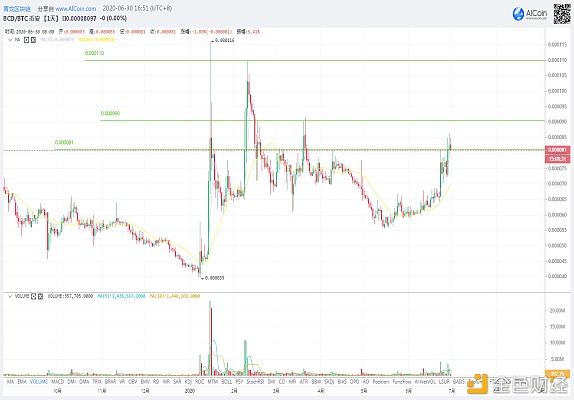
Task: Select the SAR indicator tab
Action: [177, 382]
